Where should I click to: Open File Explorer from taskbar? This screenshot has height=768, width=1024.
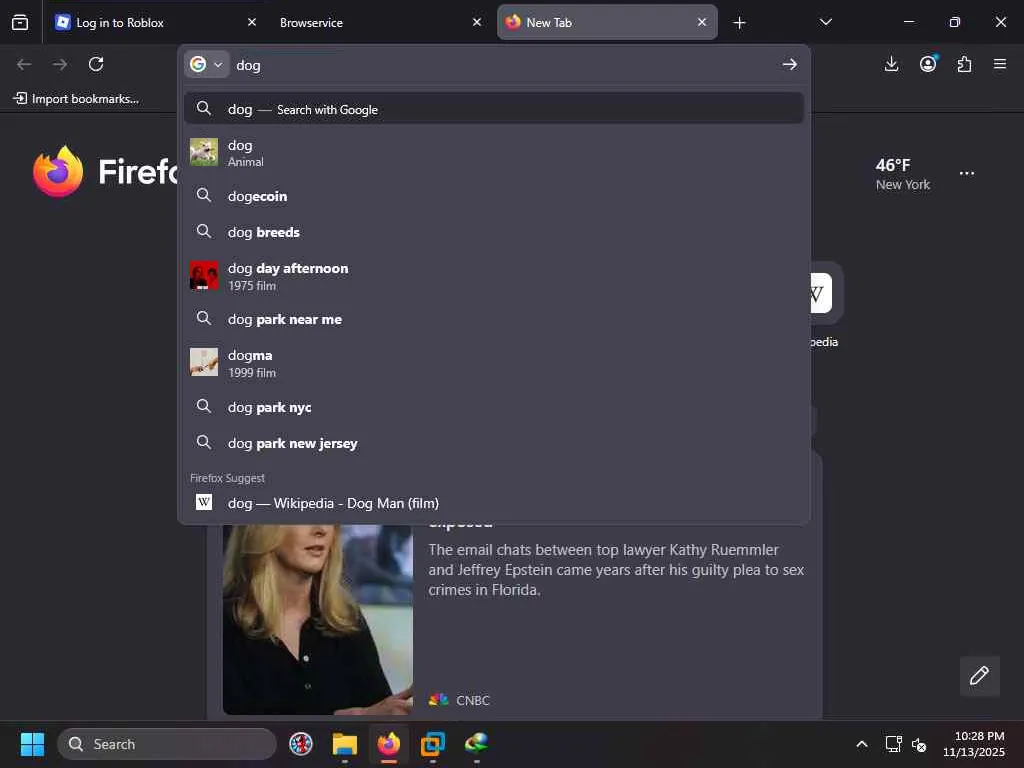click(x=345, y=744)
